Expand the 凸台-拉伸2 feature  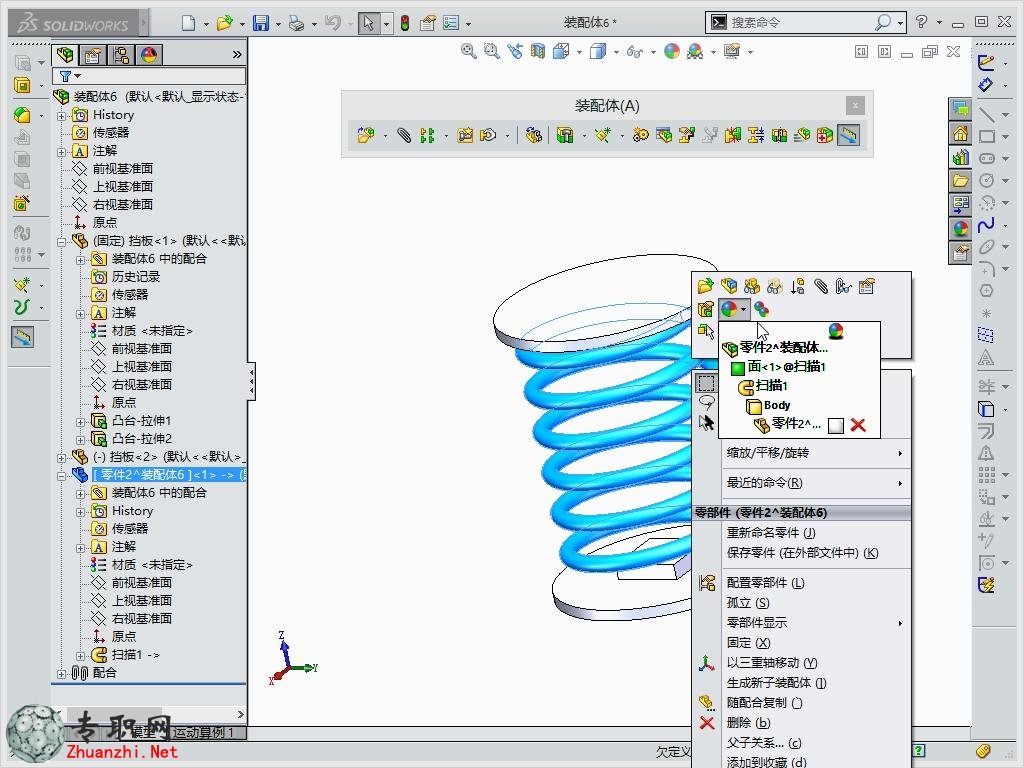coord(80,440)
